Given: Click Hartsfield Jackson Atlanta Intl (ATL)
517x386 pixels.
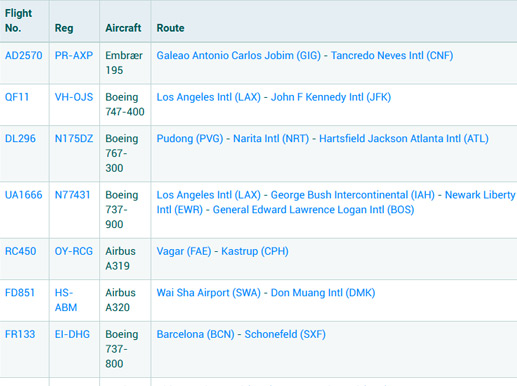Looking at the screenshot, I should click(404, 138).
